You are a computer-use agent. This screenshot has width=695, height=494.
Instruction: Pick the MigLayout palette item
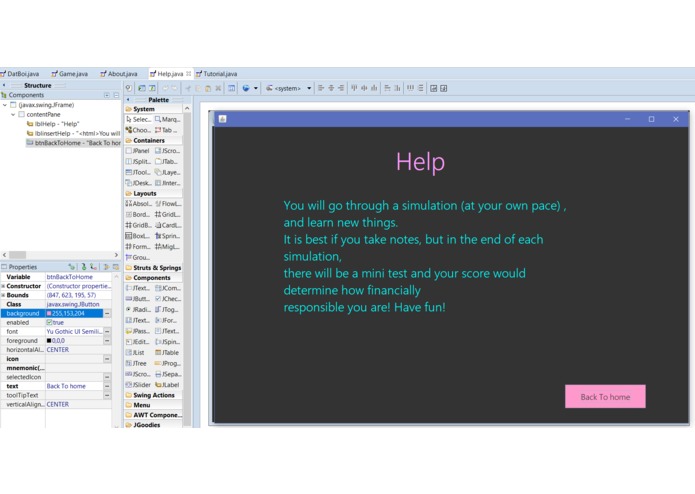click(167, 247)
